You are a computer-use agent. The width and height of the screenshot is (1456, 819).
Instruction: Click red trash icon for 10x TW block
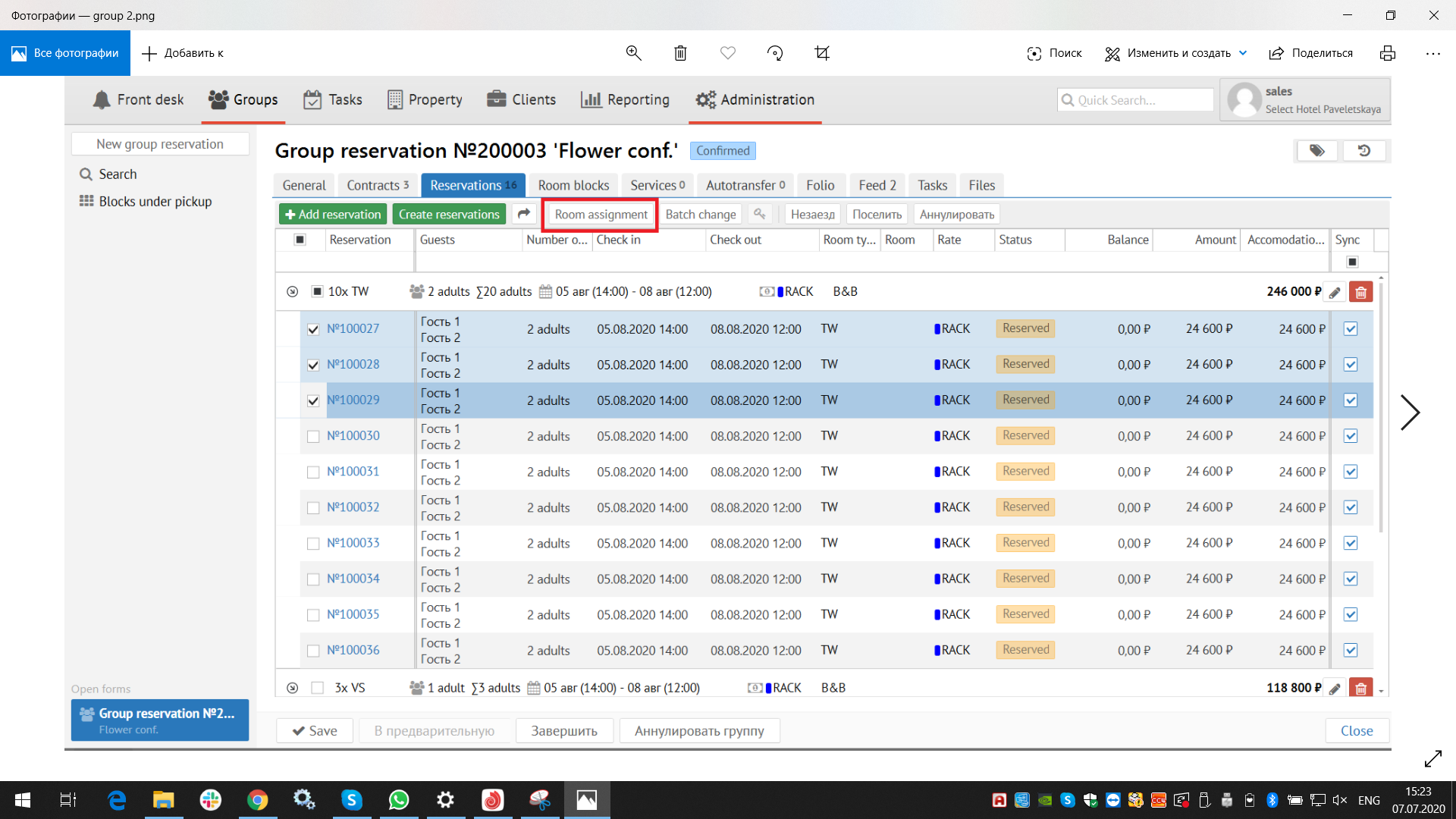pyautogui.click(x=1361, y=292)
